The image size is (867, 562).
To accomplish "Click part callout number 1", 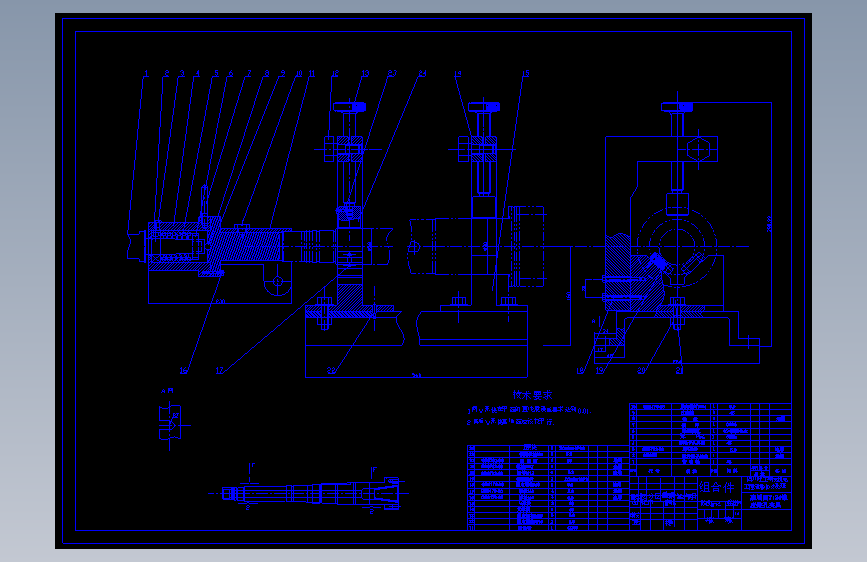I will click(x=147, y=74).
